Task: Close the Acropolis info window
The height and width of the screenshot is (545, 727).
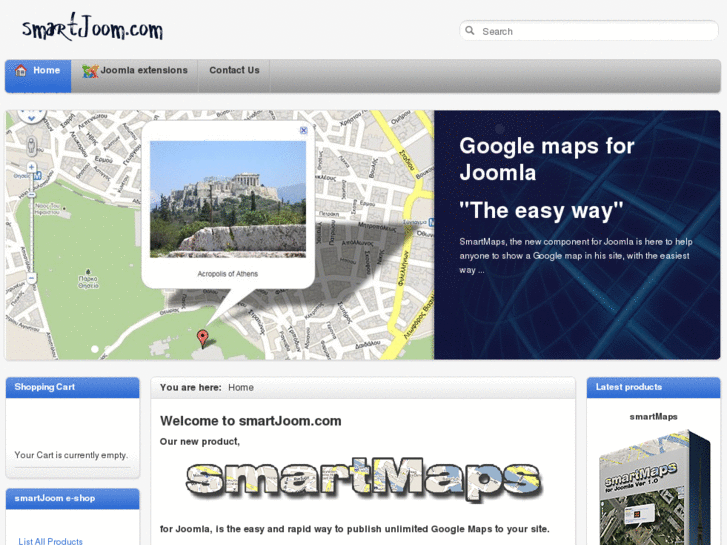Action: point(304,130)
